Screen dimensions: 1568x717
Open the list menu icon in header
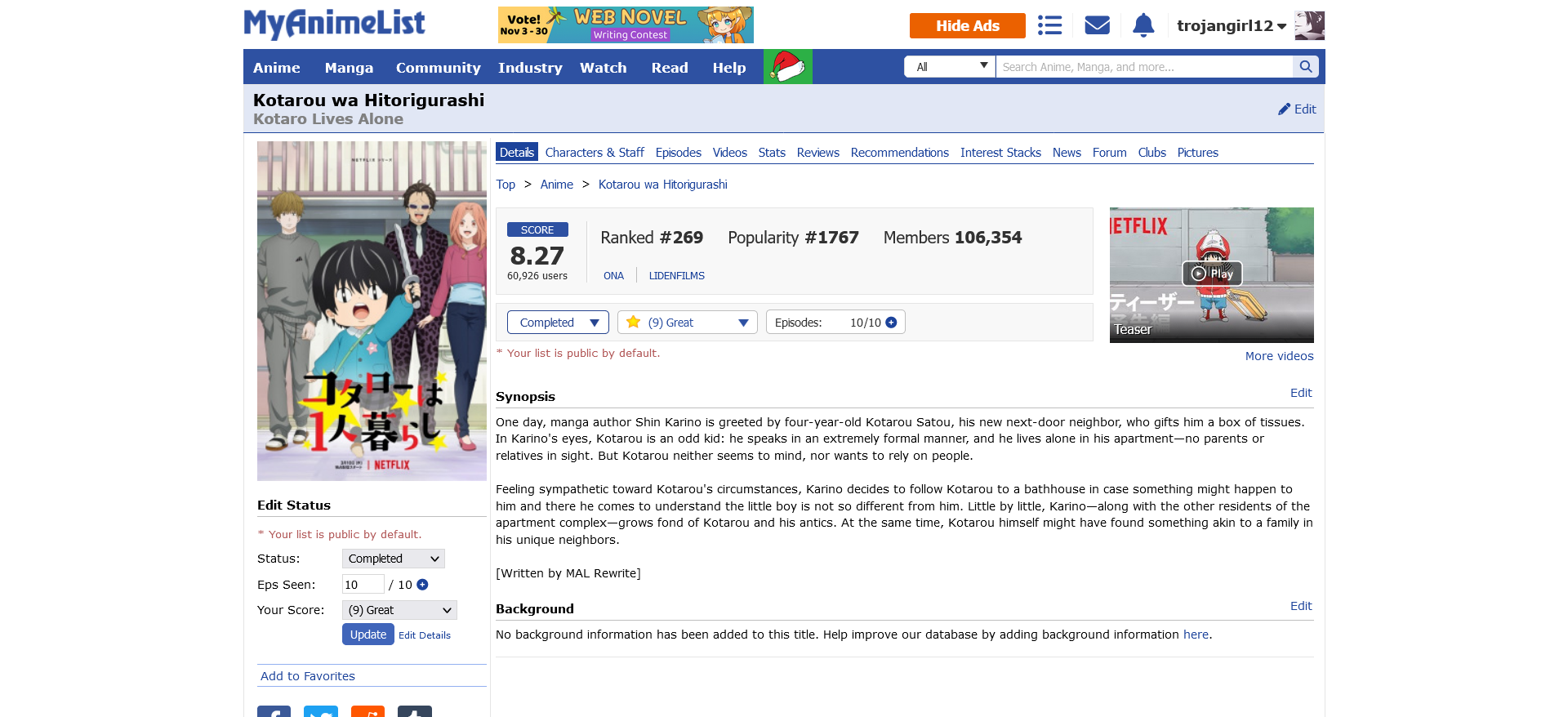[1049, 25]
